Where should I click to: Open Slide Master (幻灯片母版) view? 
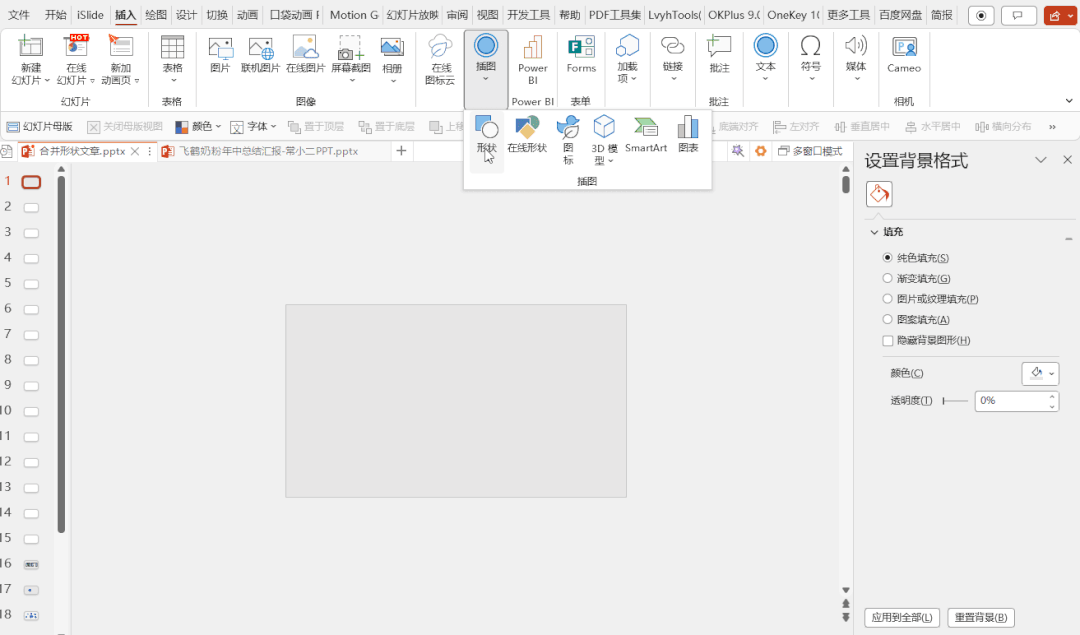(x=39, y=127)
